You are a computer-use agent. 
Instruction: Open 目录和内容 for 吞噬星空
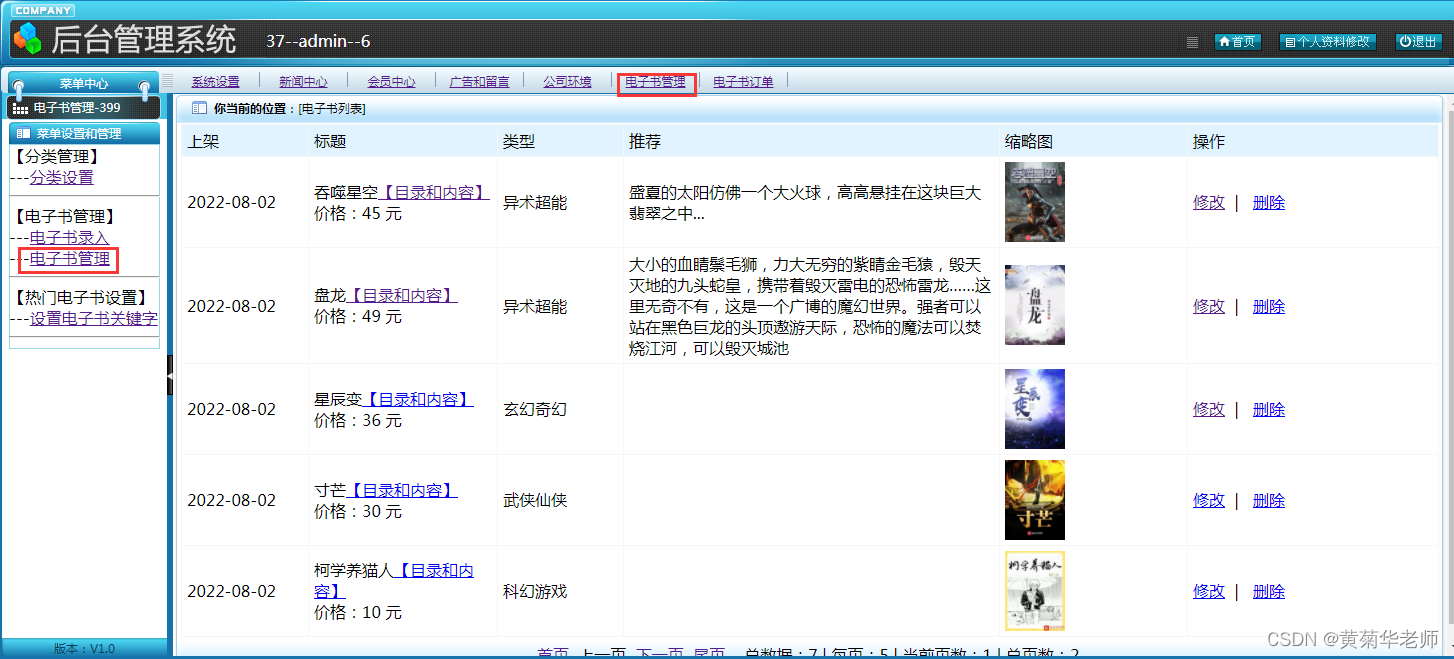coord(433,193)
